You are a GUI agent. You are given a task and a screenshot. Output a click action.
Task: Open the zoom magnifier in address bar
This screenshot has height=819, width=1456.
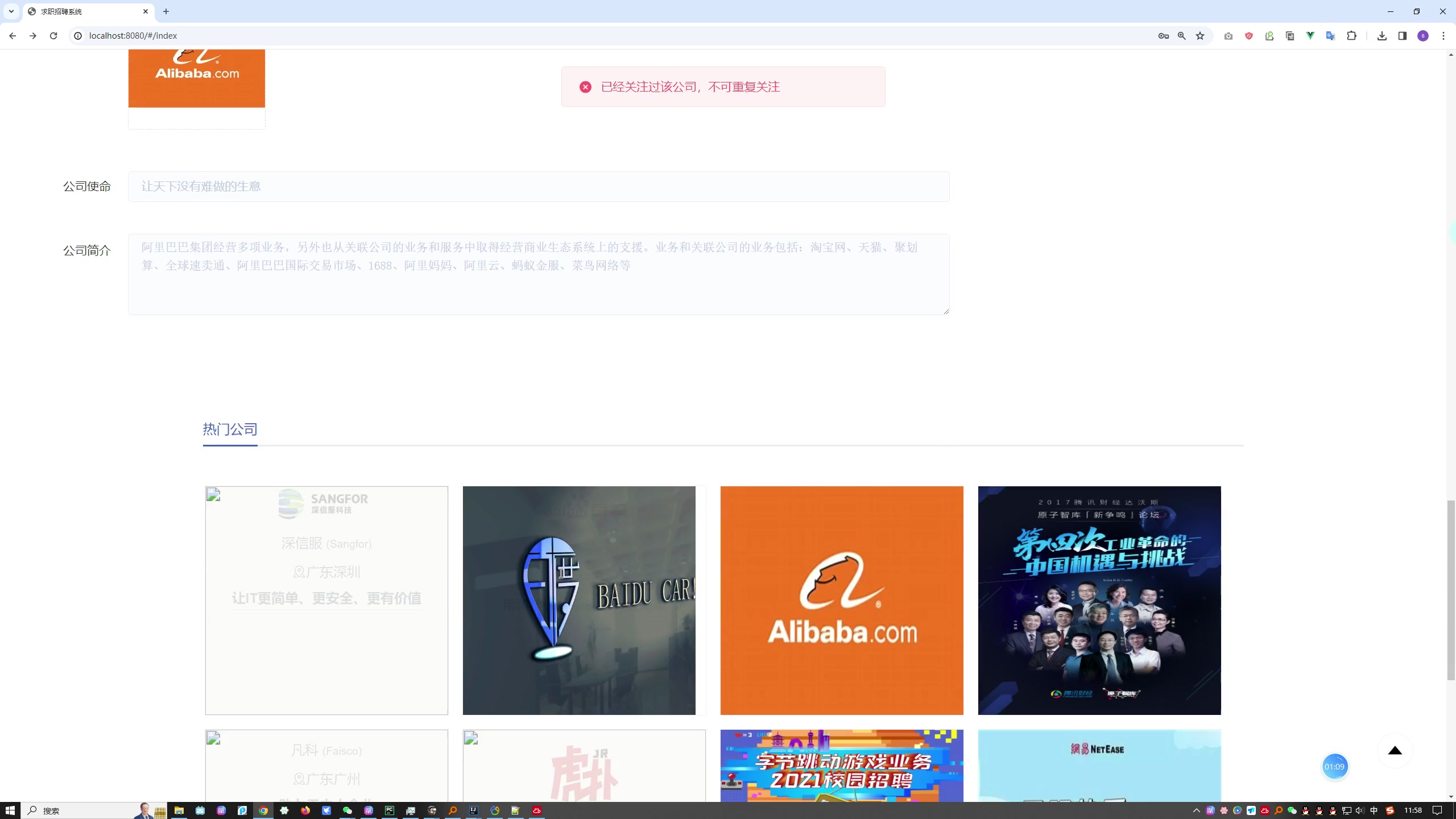pyautogui.click(x=1182, y=36)
